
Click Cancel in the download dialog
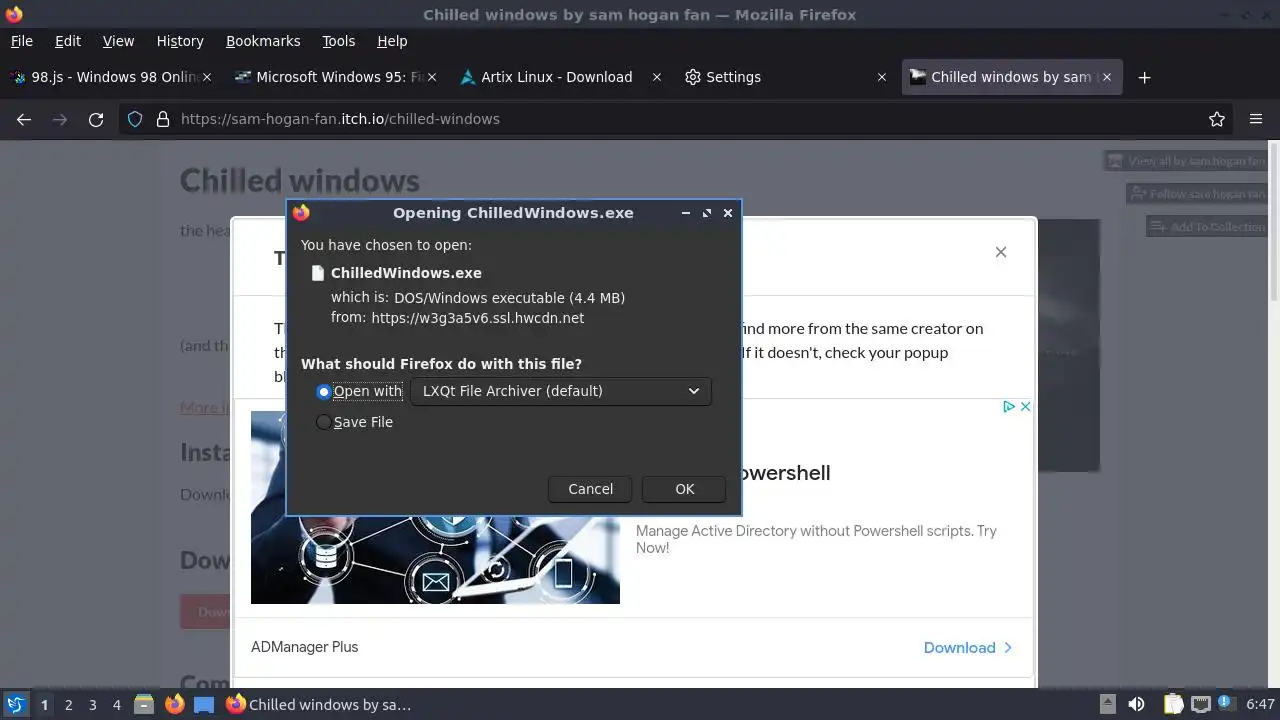tap(590, 489)
